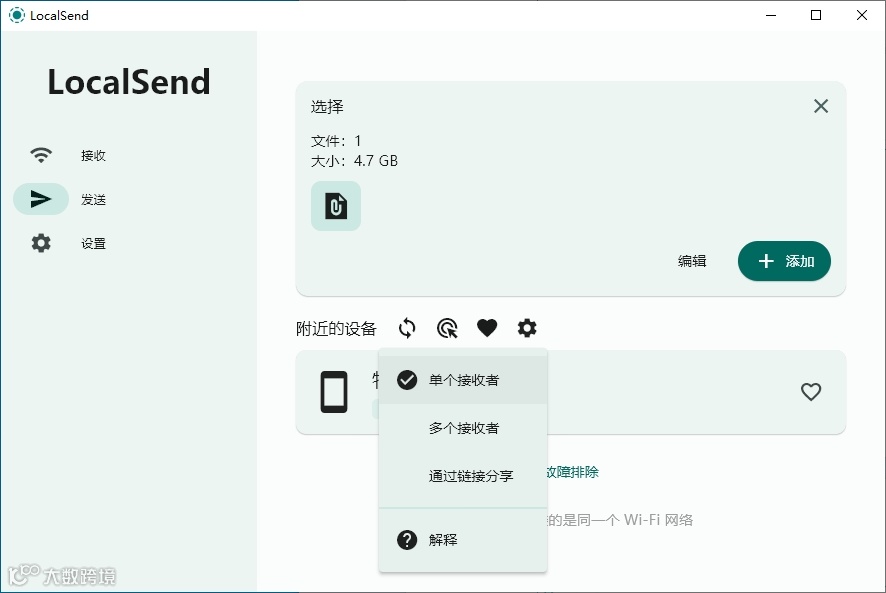Click the sidebar settings gear icon
Viewport: 886px width, 593px height.
(41, 243)
